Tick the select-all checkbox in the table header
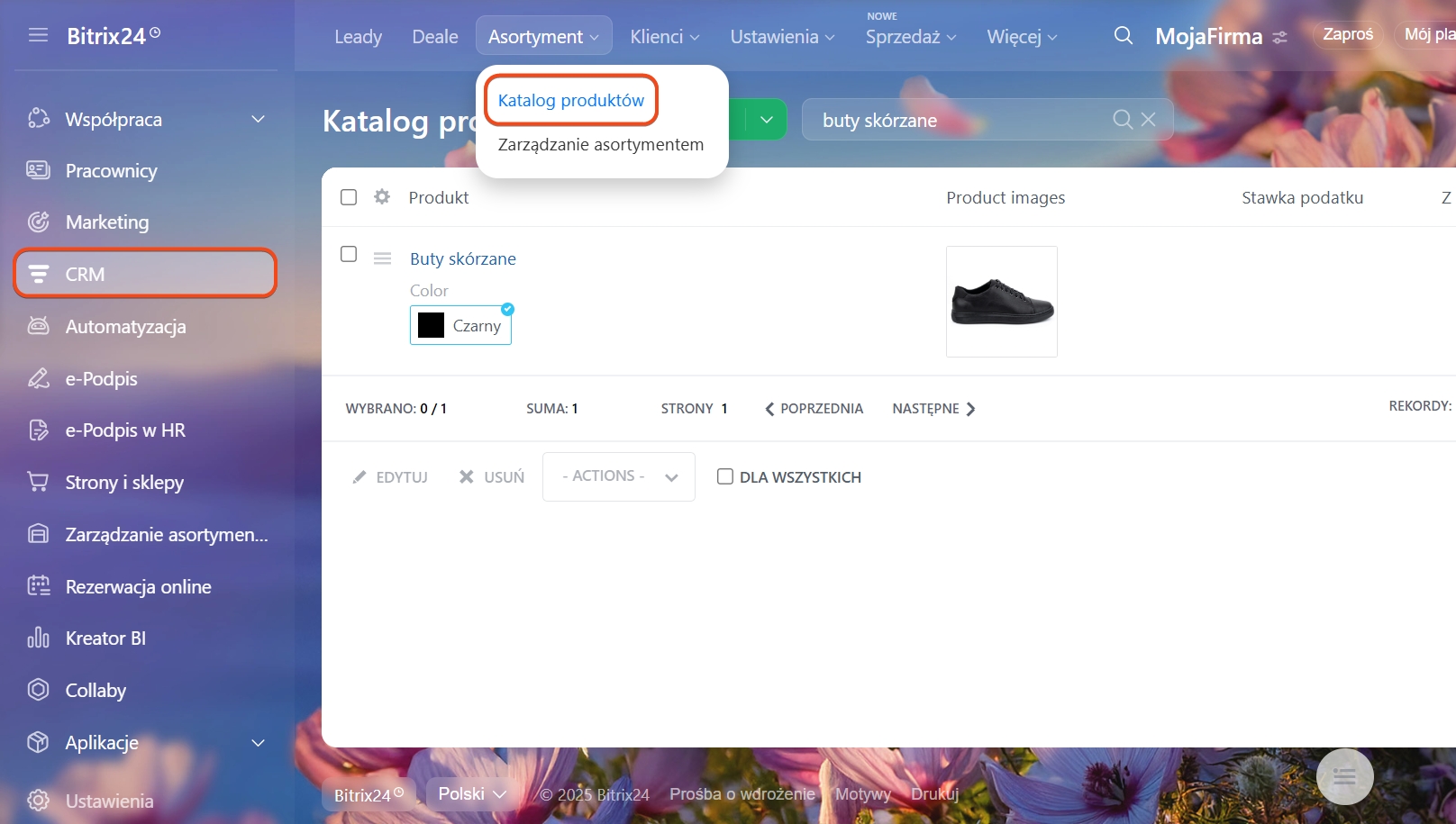This screenshot has width=1456, height=824. (349, 197)
